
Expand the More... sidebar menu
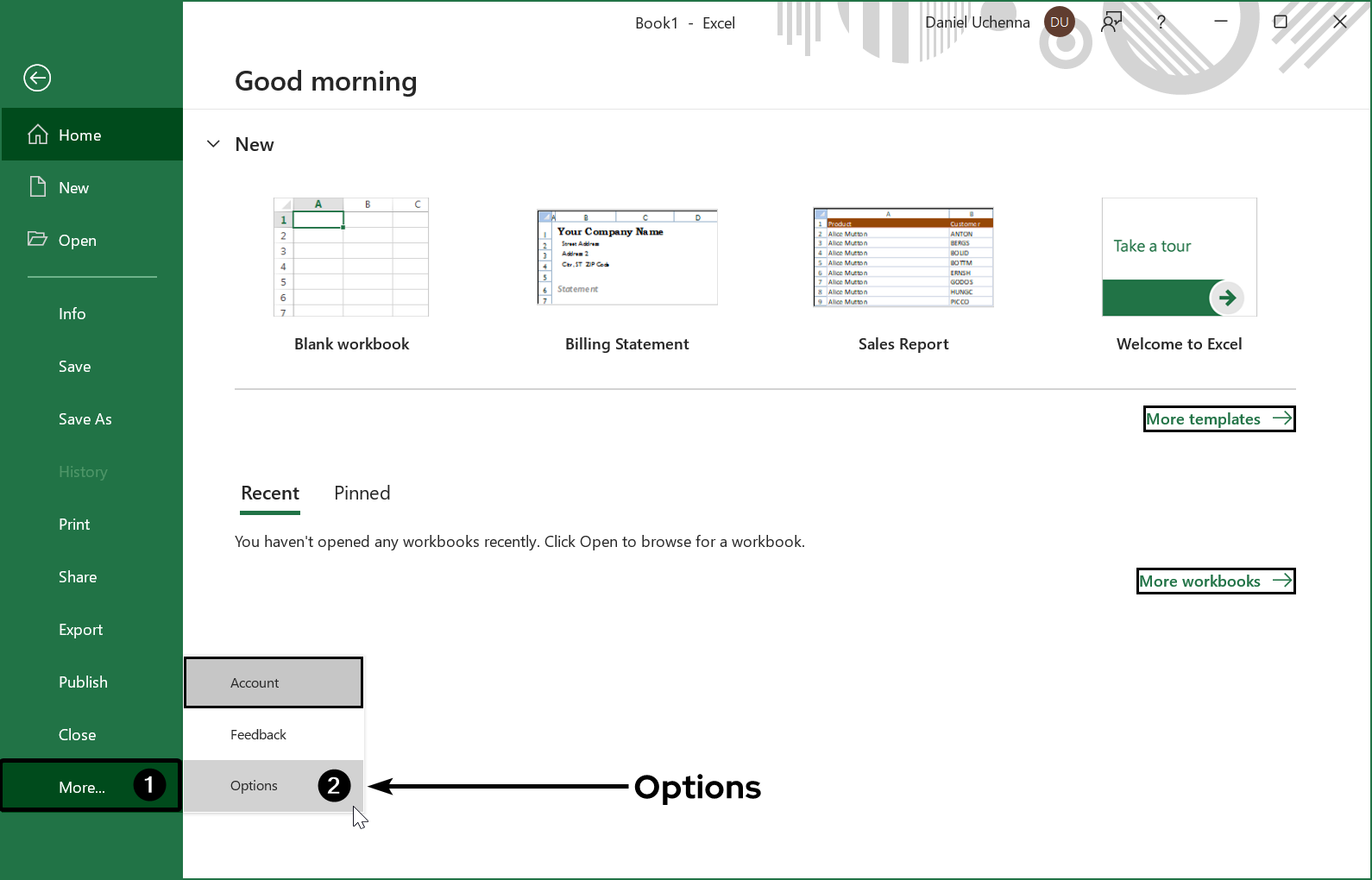tap(82, 787)
